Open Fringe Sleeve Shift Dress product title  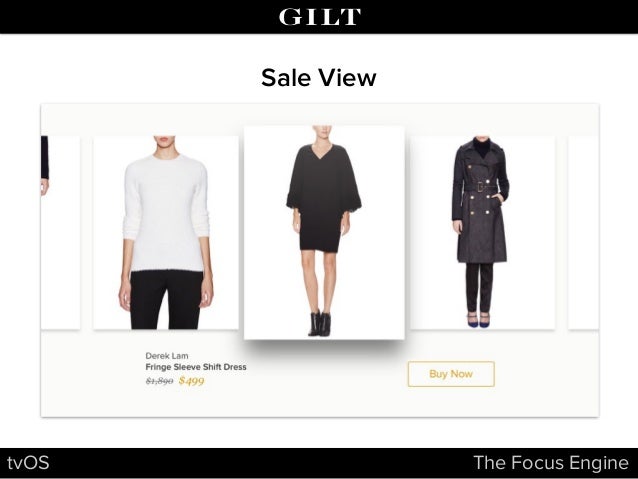pyautogui.click(x=196, y=367)
